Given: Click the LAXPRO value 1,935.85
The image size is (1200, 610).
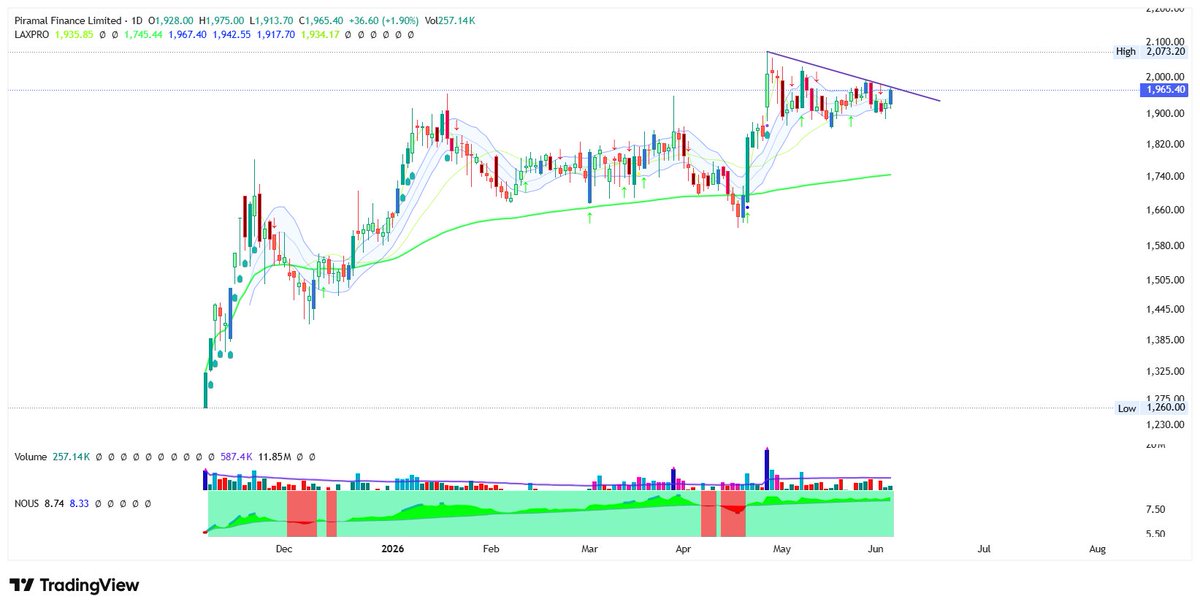Looking at the screenshot, I should (x=76, y=34).
